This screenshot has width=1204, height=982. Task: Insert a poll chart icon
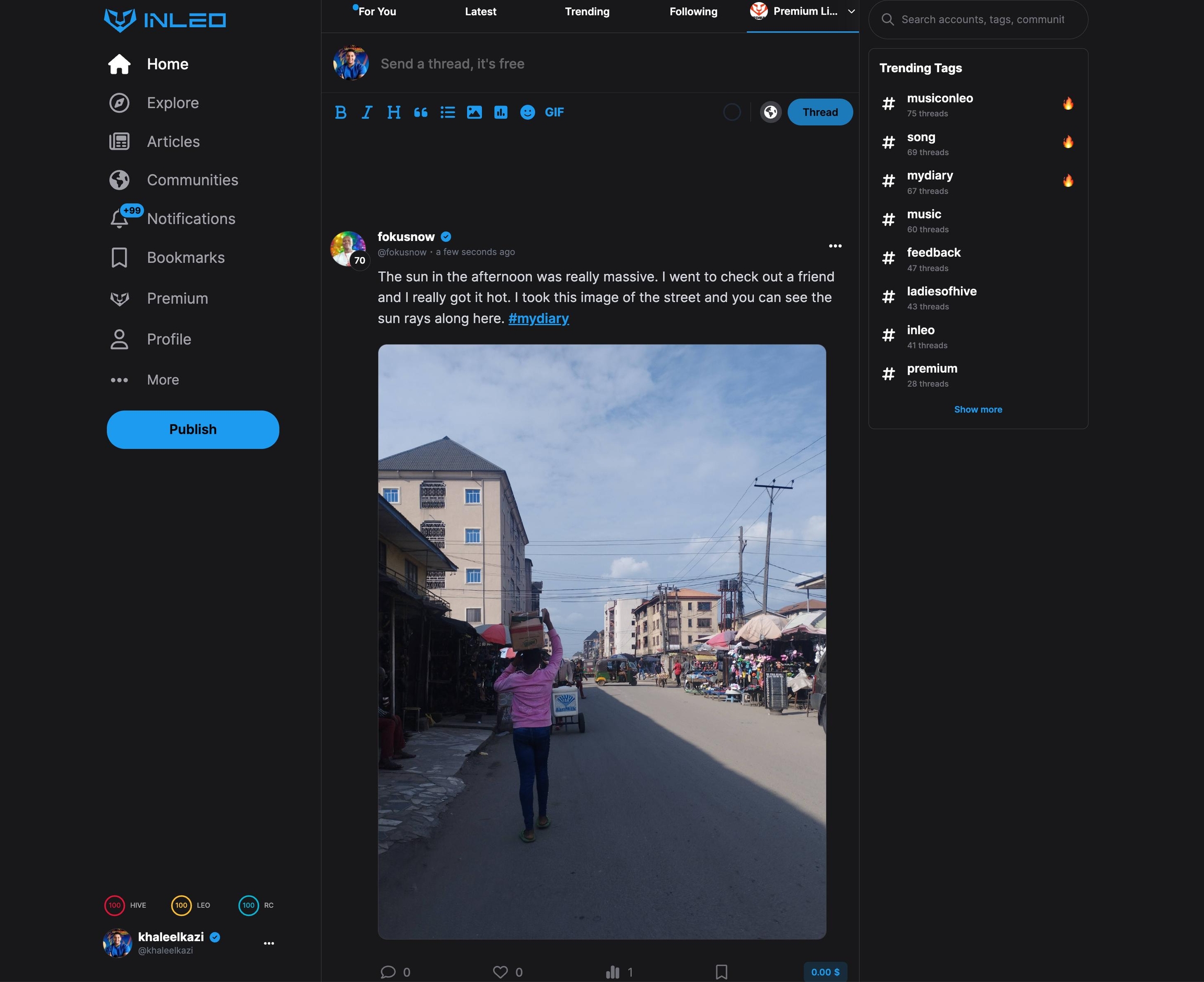click(501, 112)
